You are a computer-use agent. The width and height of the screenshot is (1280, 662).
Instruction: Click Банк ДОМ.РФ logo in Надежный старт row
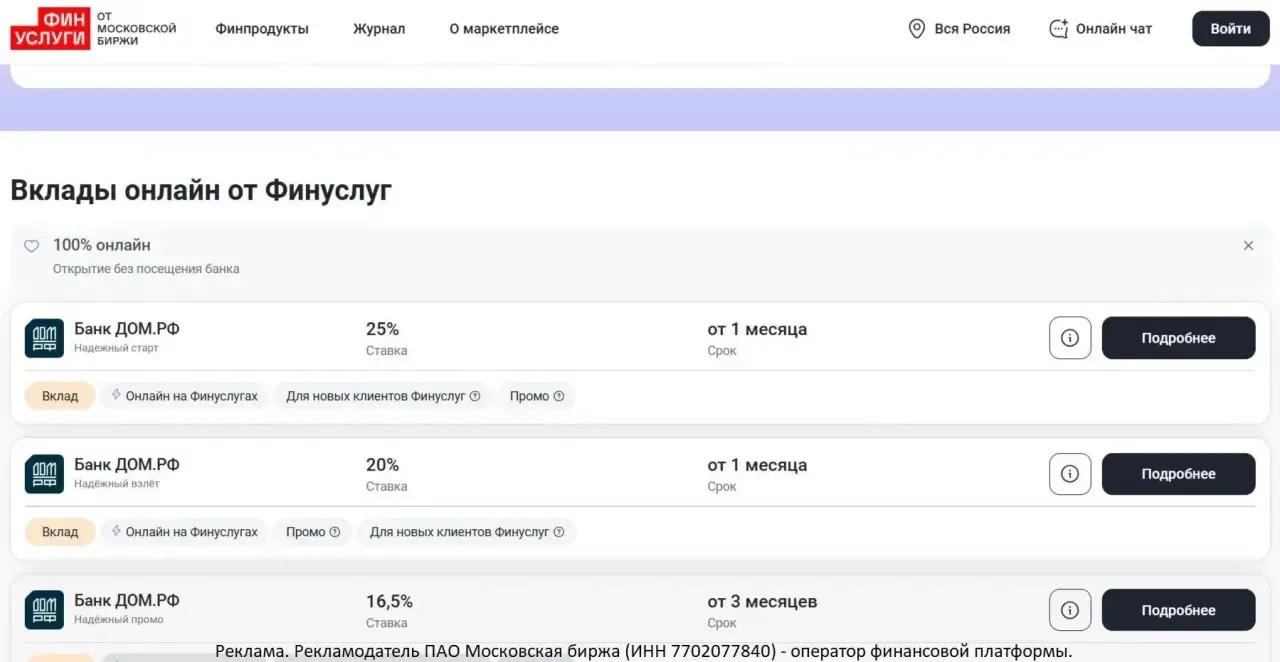44,338
